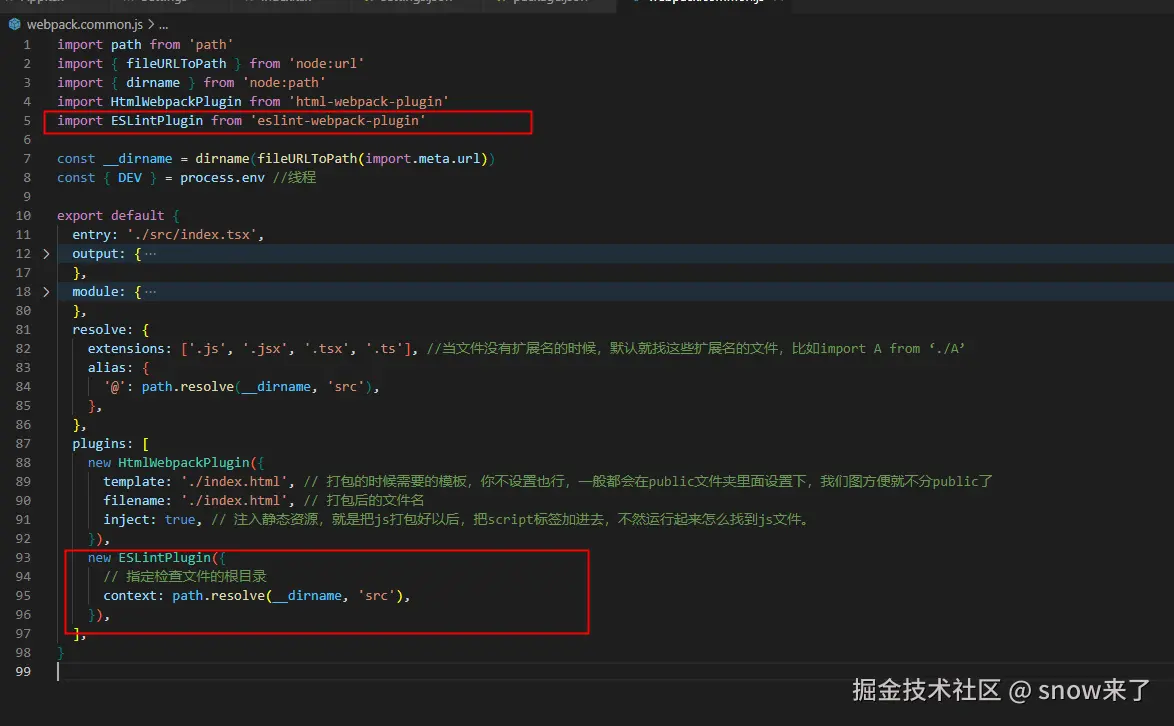Click 'export default' on line 10
This screenshot has height=726, width=1174.
pyautogui.click(x=111, y=216)
